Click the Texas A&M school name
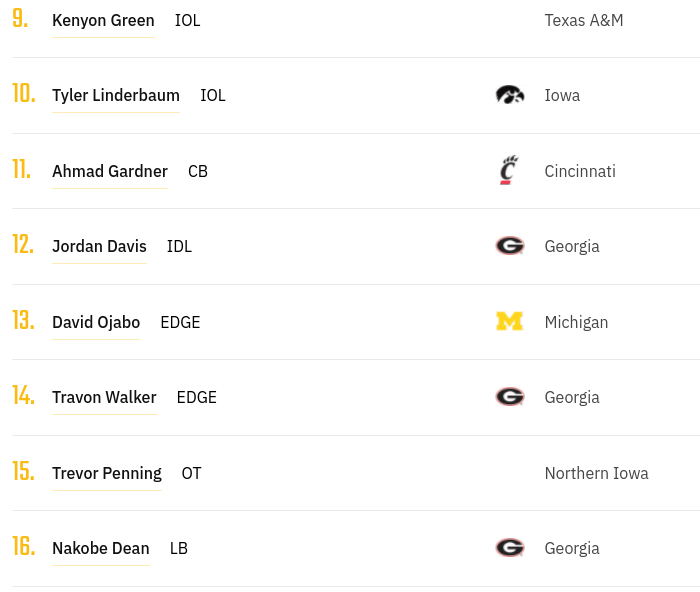The image size is (700, 592). pyautogui.click(x=584, y=21)
